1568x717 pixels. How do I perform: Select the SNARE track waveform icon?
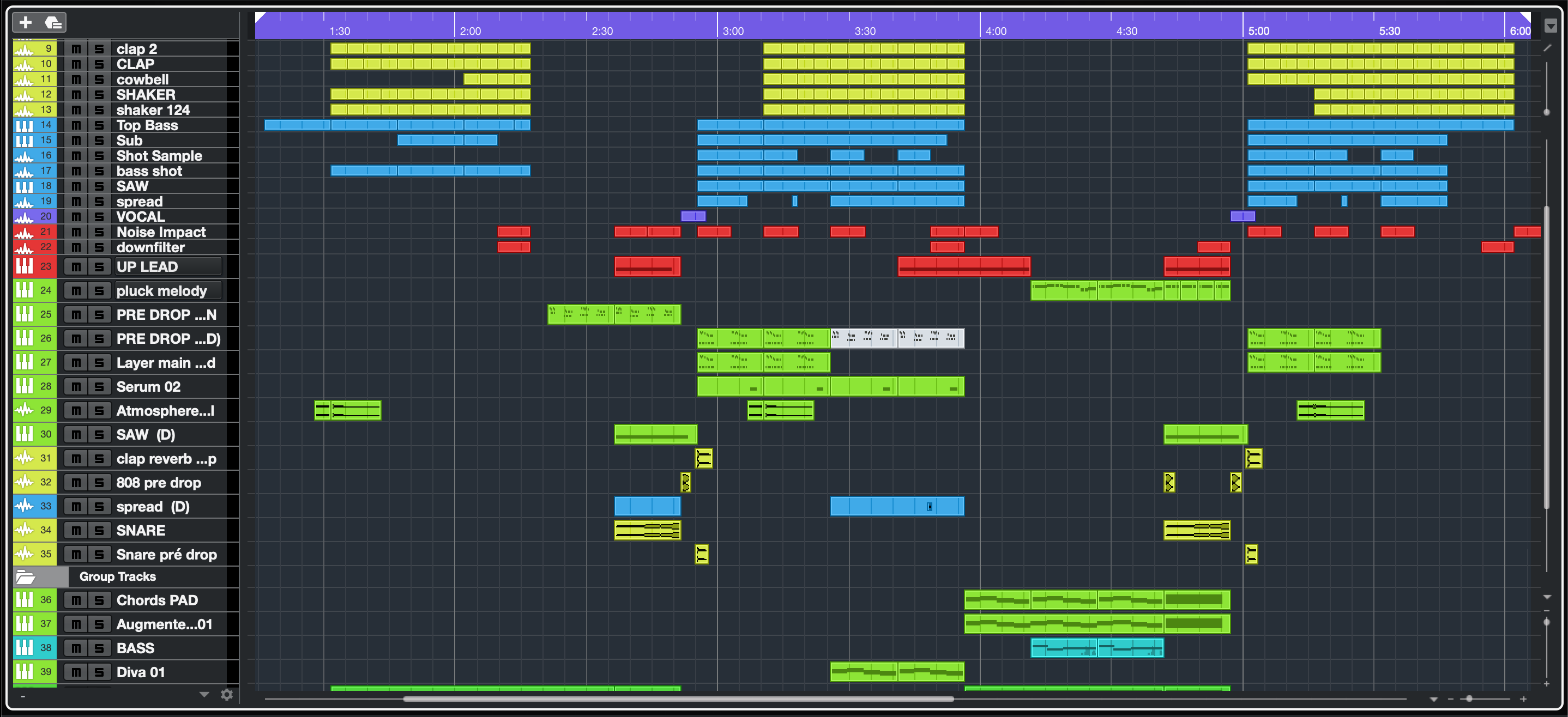point(24,530)
